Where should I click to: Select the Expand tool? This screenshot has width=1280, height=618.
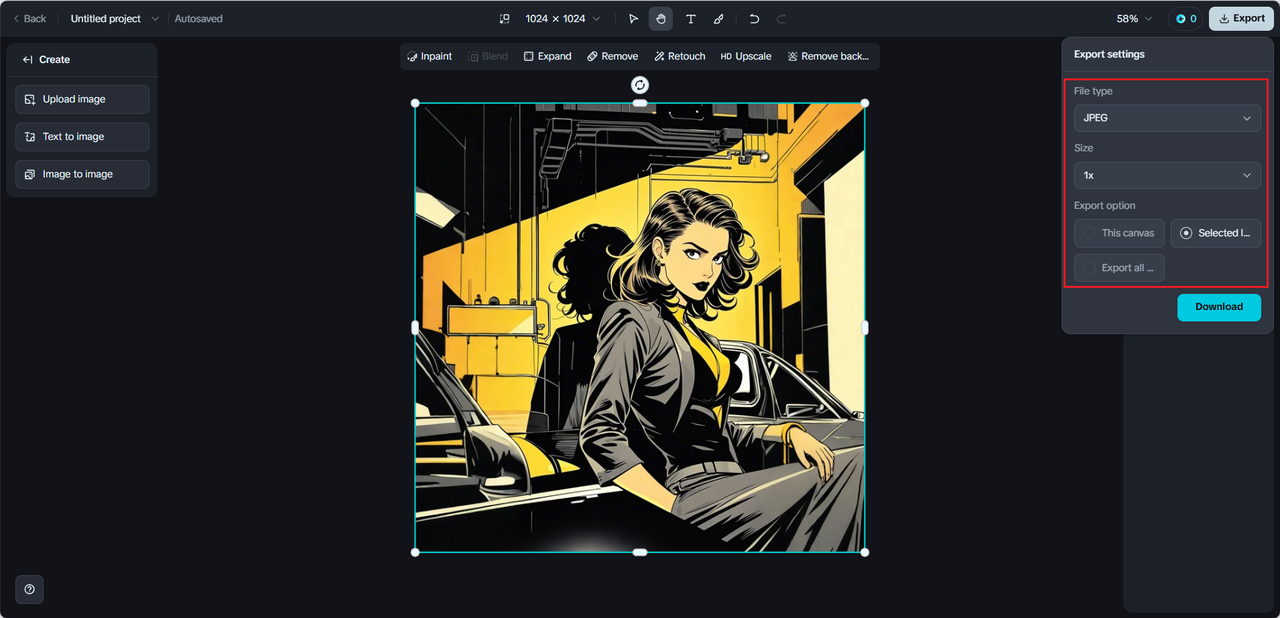coord(548,57)
